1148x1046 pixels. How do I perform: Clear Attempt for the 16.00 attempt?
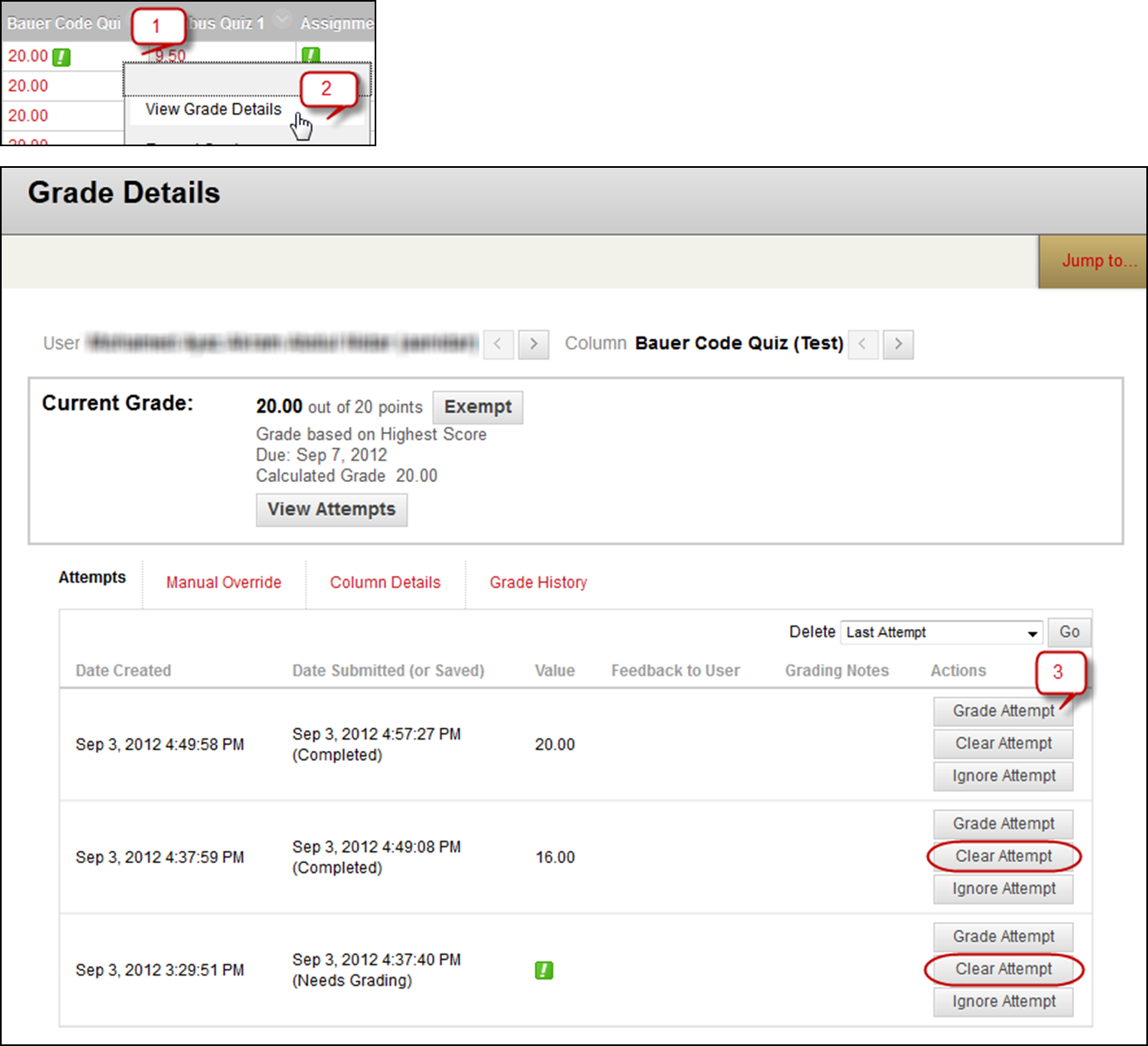tap(1003, 857)
